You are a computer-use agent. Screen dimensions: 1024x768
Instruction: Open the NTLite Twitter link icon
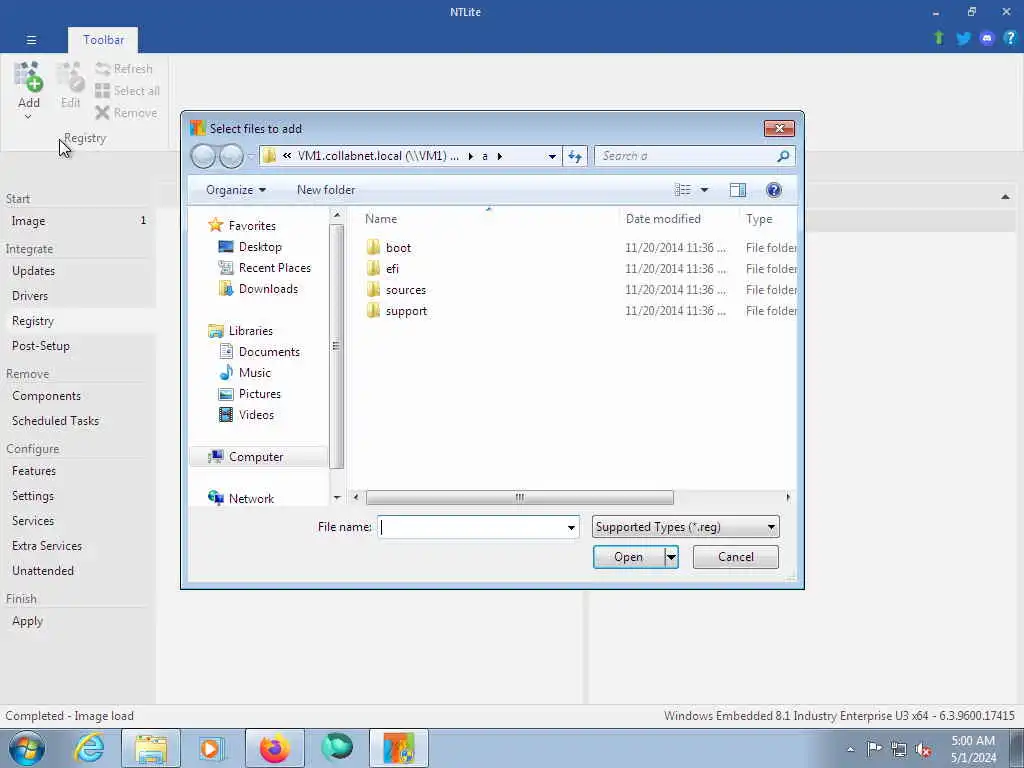coord(963,39)
